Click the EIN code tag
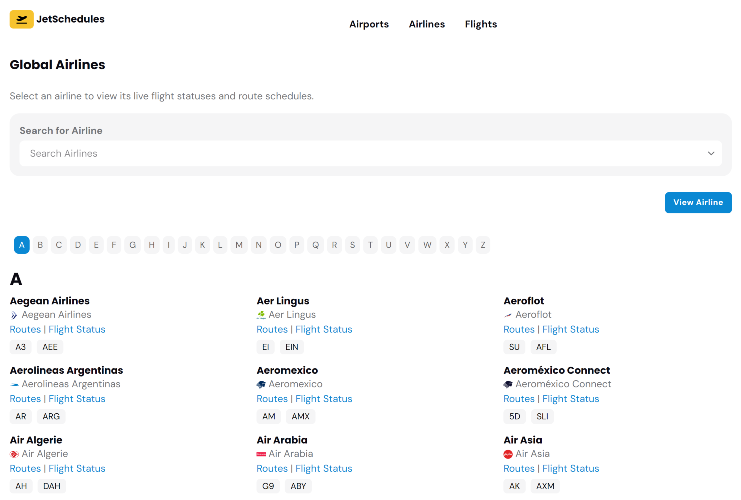The image size is (741, 500). tap(292, 347)
